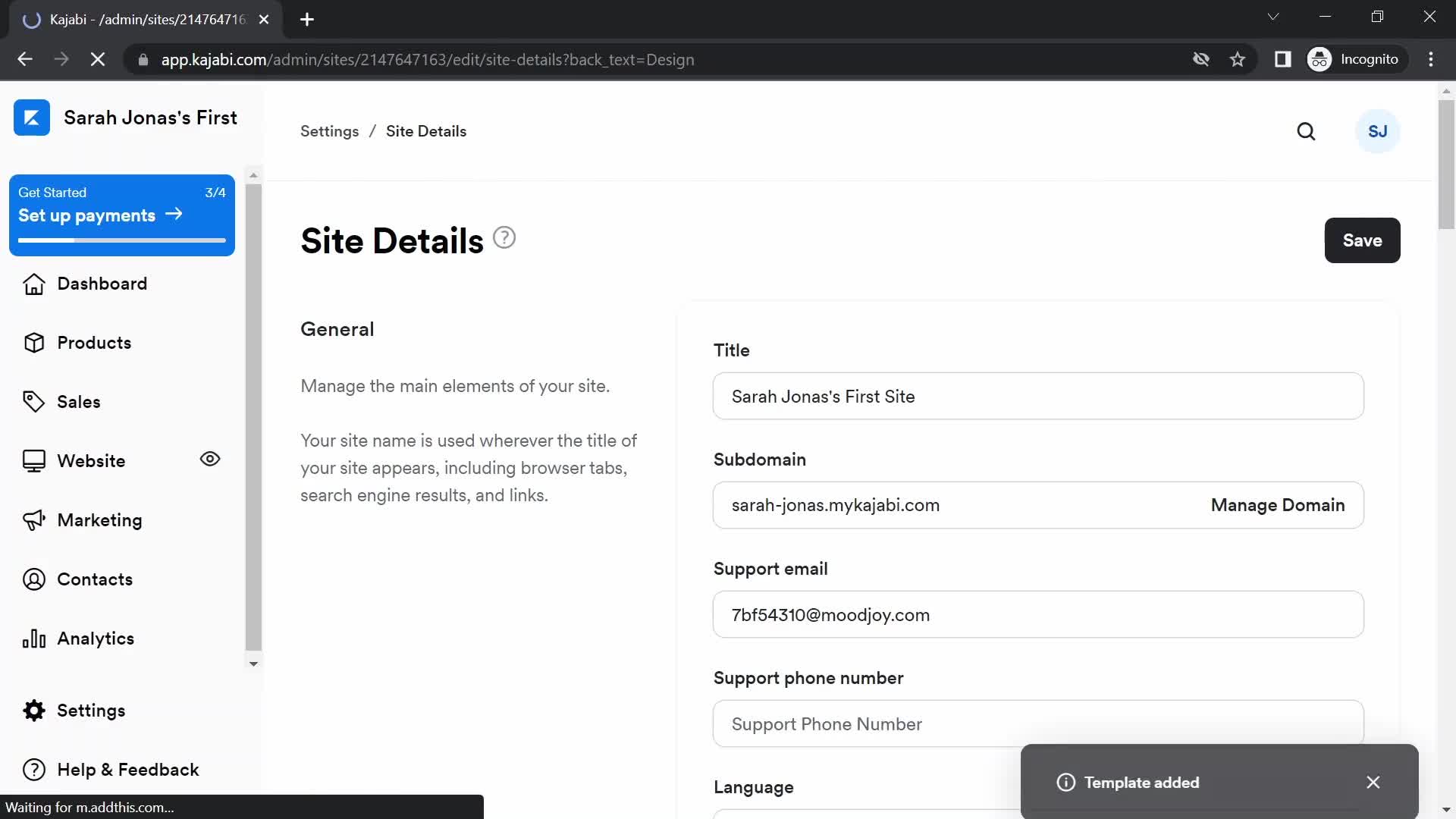Bookmark this page with star icon

click(x=1238, y=59)
